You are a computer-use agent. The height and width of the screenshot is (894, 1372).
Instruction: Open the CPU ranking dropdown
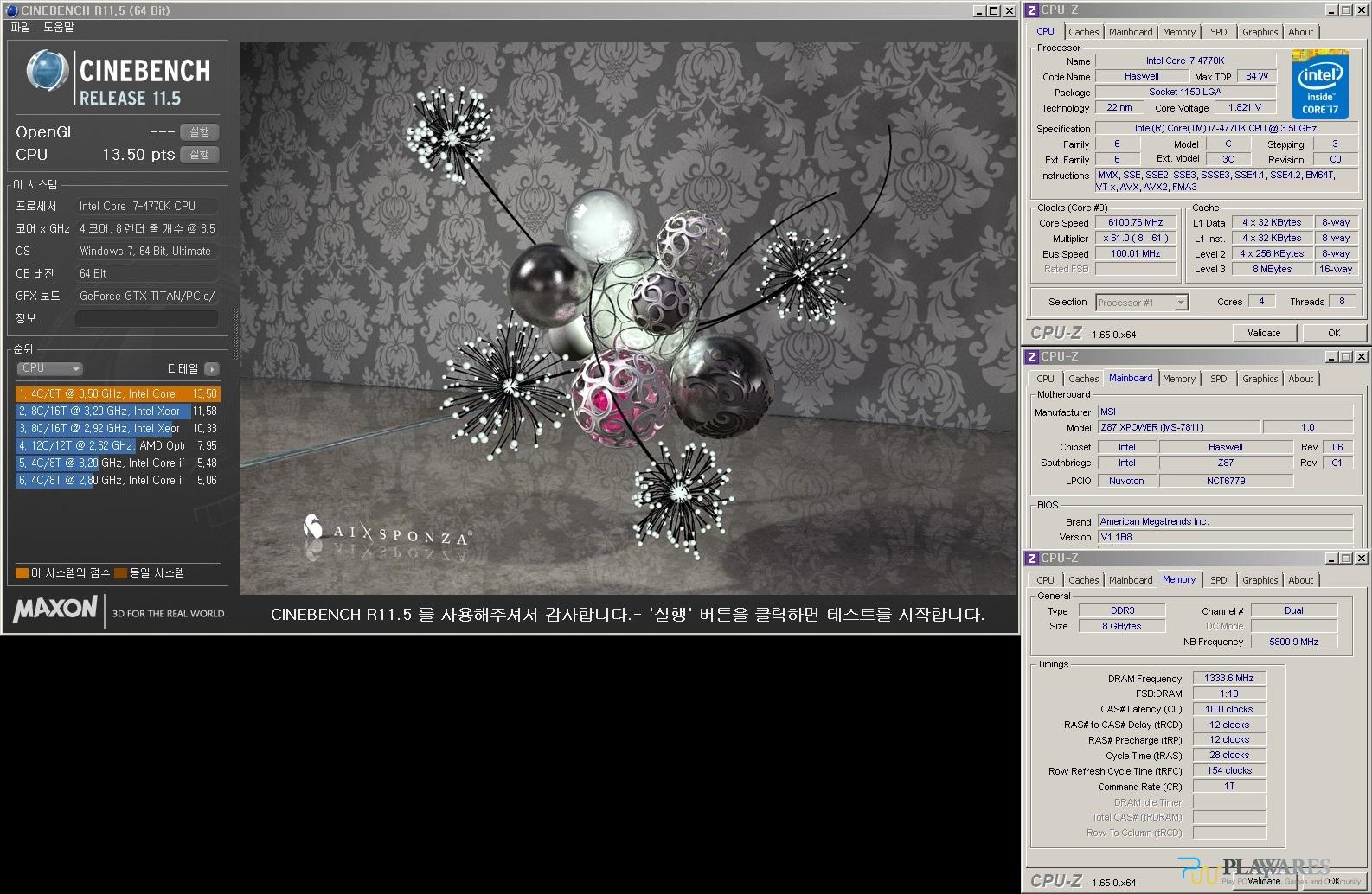(49, 368)
